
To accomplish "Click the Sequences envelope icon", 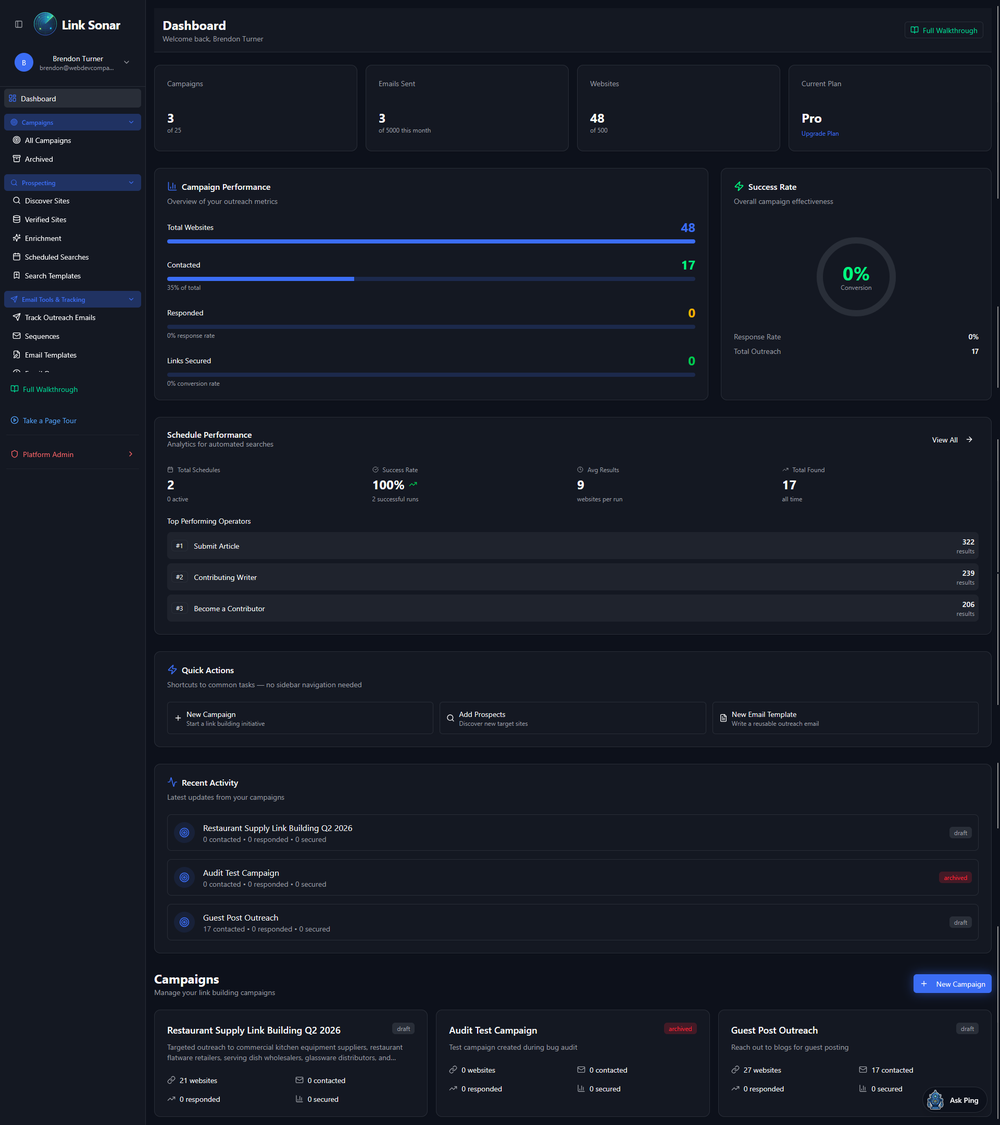I will (16, 336).
